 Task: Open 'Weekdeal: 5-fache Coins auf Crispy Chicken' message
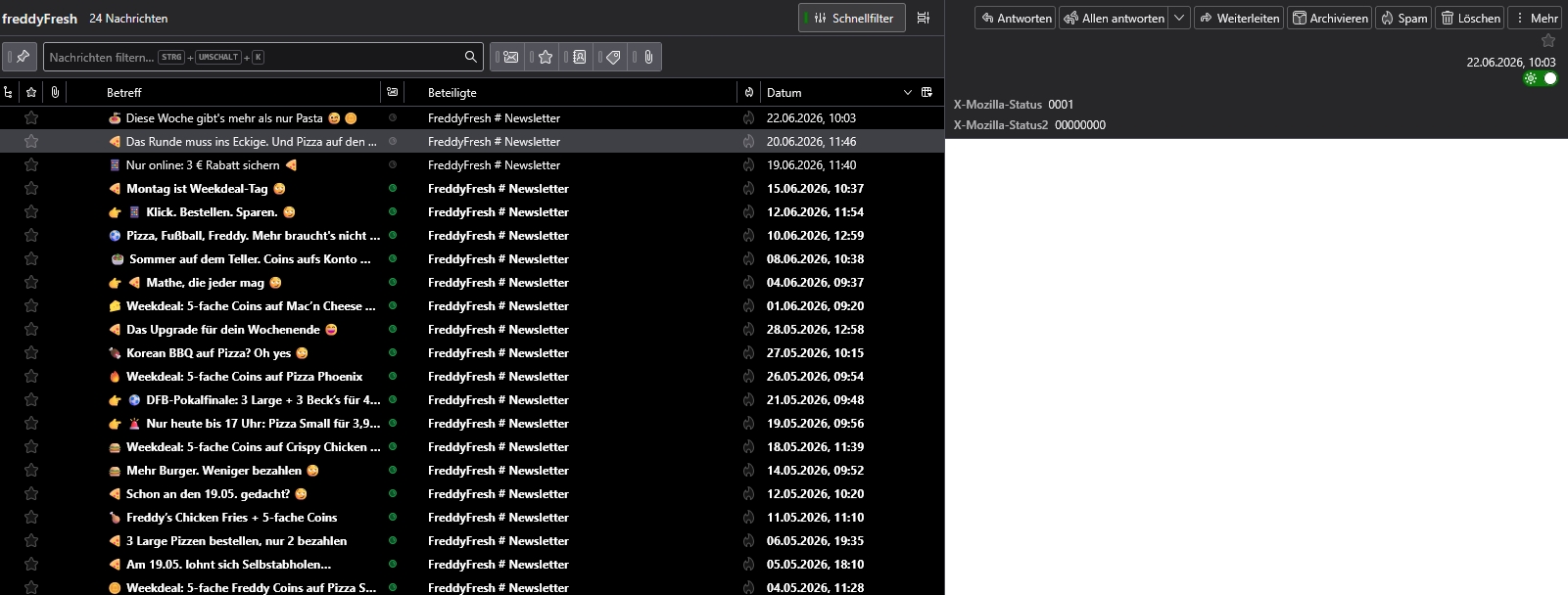pyautogui.click(x=472, y=446)
